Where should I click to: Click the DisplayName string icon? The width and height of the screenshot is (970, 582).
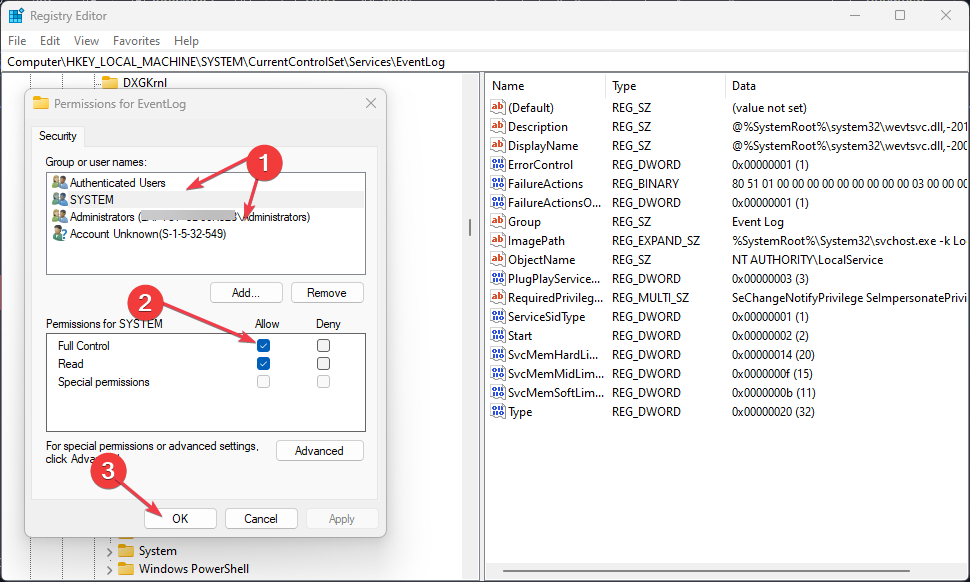[497, 145]
